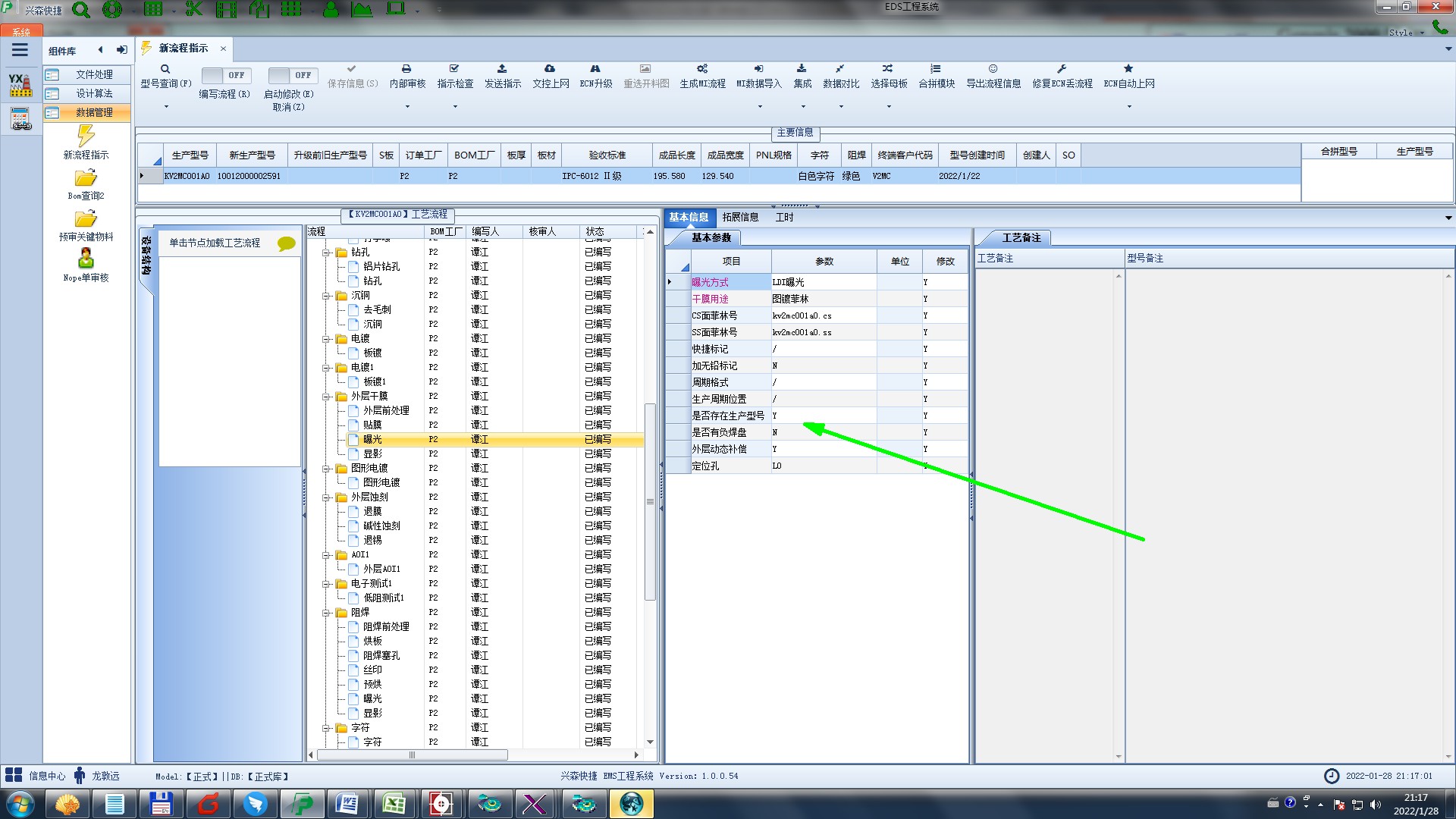1456x819 pixels.
Task: Select the 碱性蚀刻 tree node
Action: coord(381,526)
